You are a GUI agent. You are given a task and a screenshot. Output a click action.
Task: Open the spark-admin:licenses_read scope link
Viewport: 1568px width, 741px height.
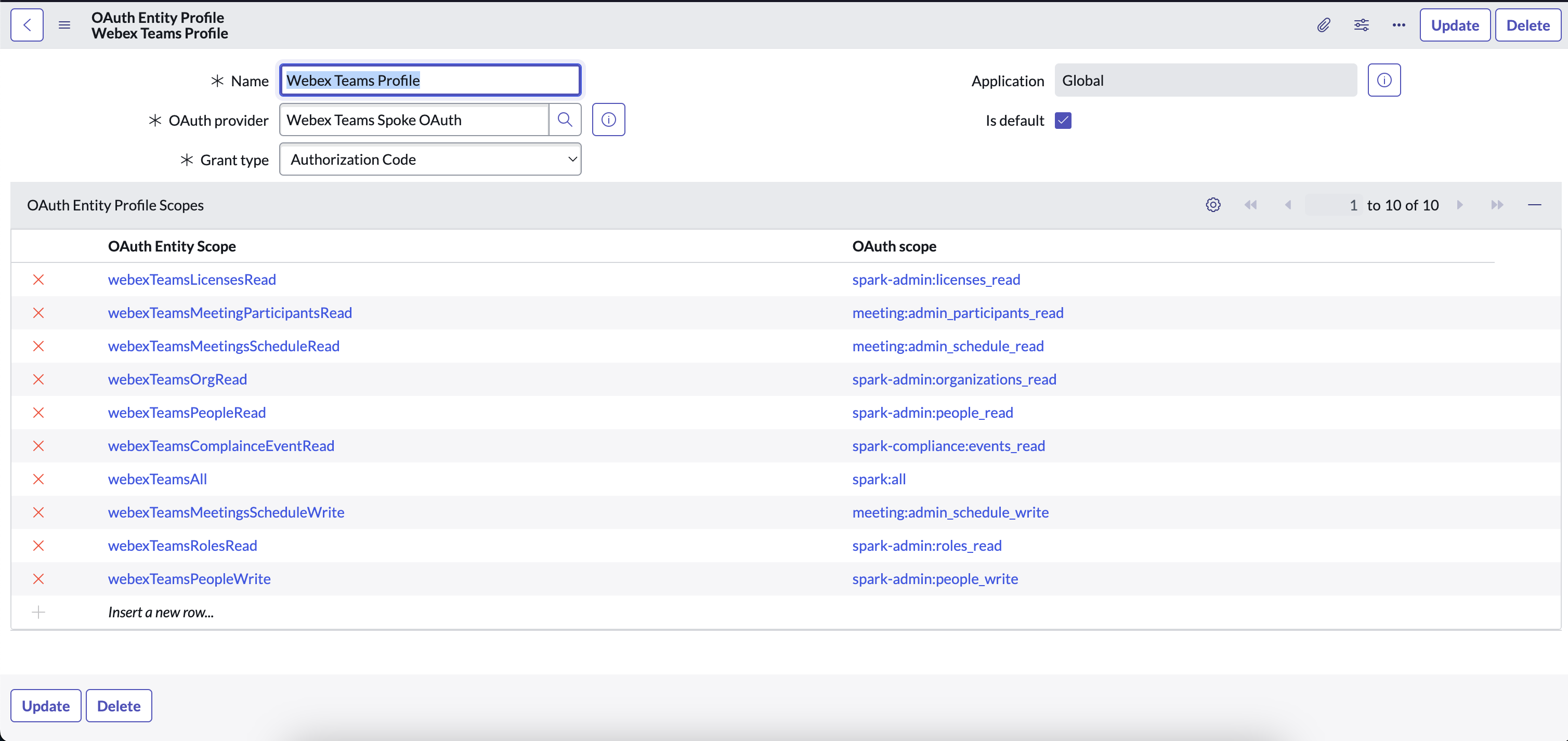(936, 280)
